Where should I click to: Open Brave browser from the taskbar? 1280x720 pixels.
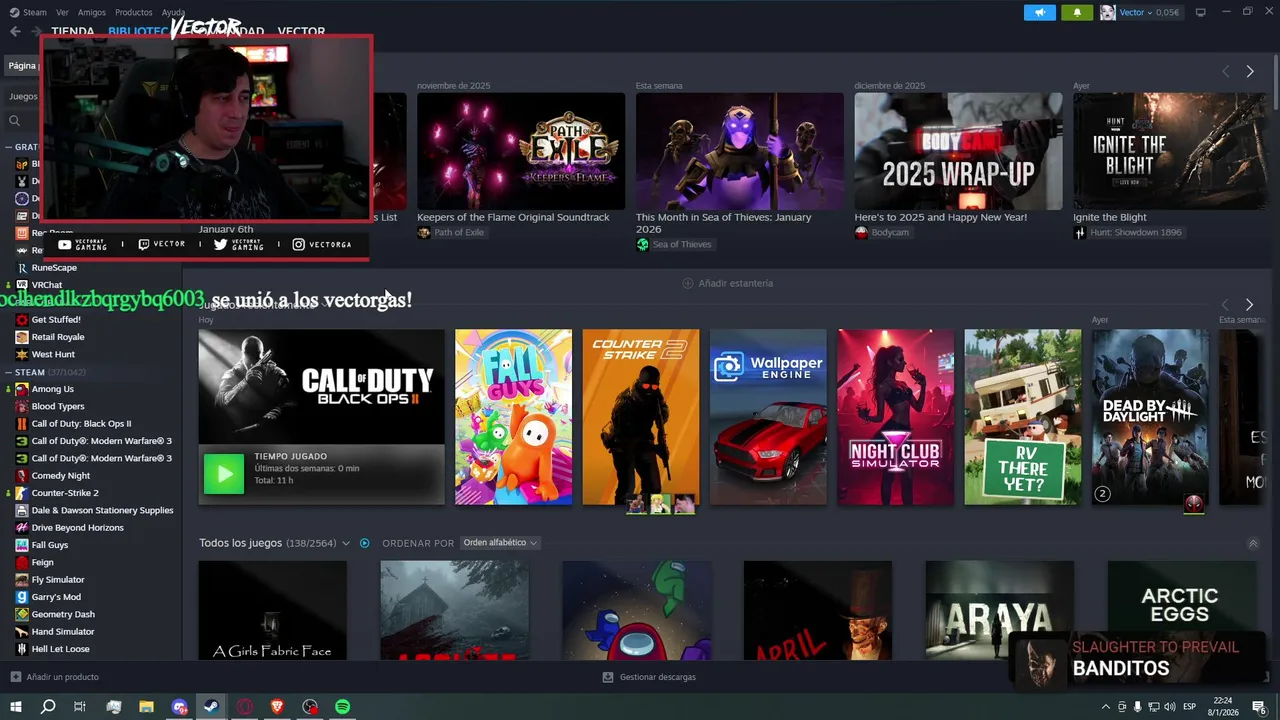tap(277, 707)
